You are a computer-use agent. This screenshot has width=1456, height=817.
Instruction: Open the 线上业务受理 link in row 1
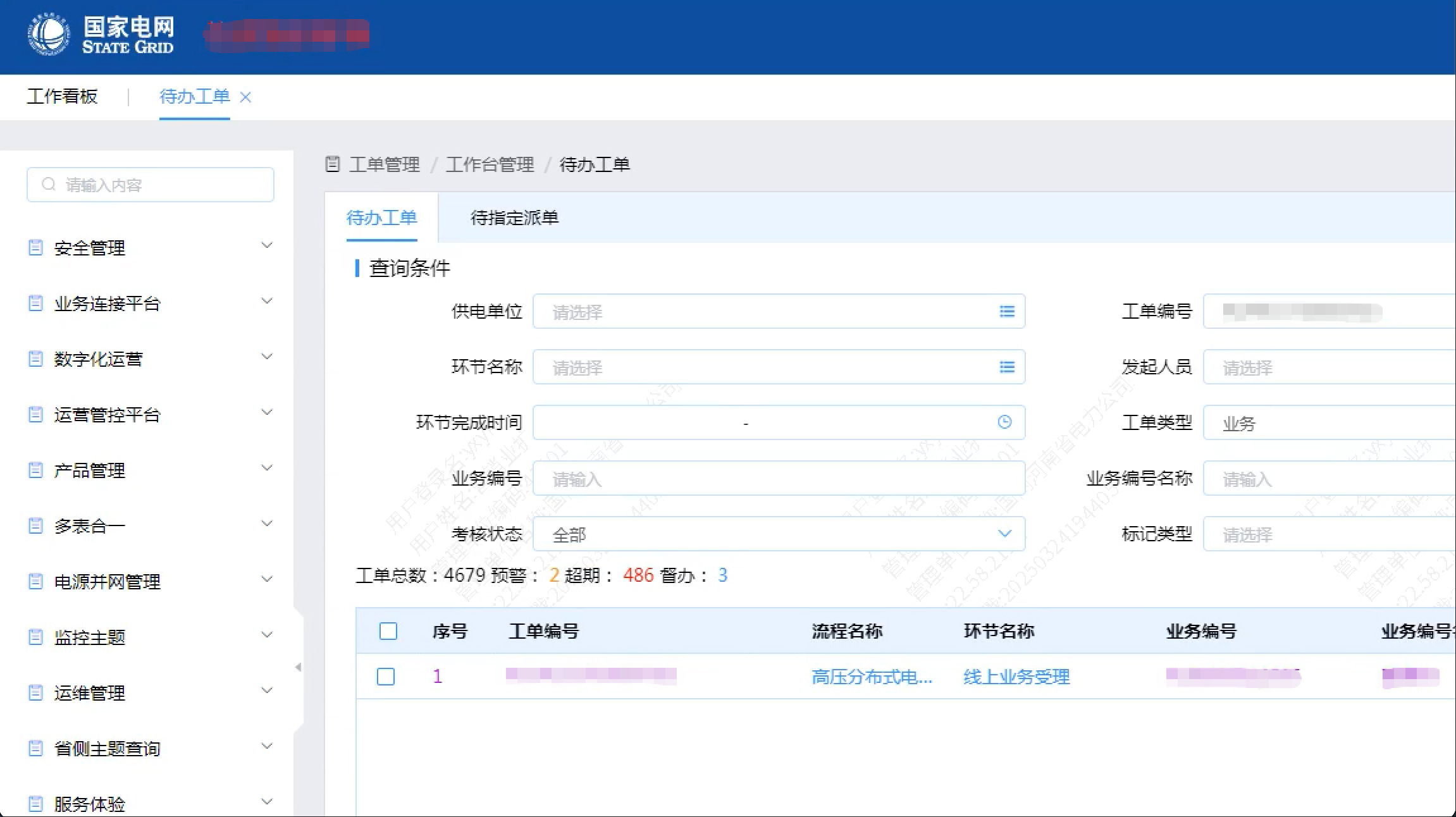coord(1016,677)
